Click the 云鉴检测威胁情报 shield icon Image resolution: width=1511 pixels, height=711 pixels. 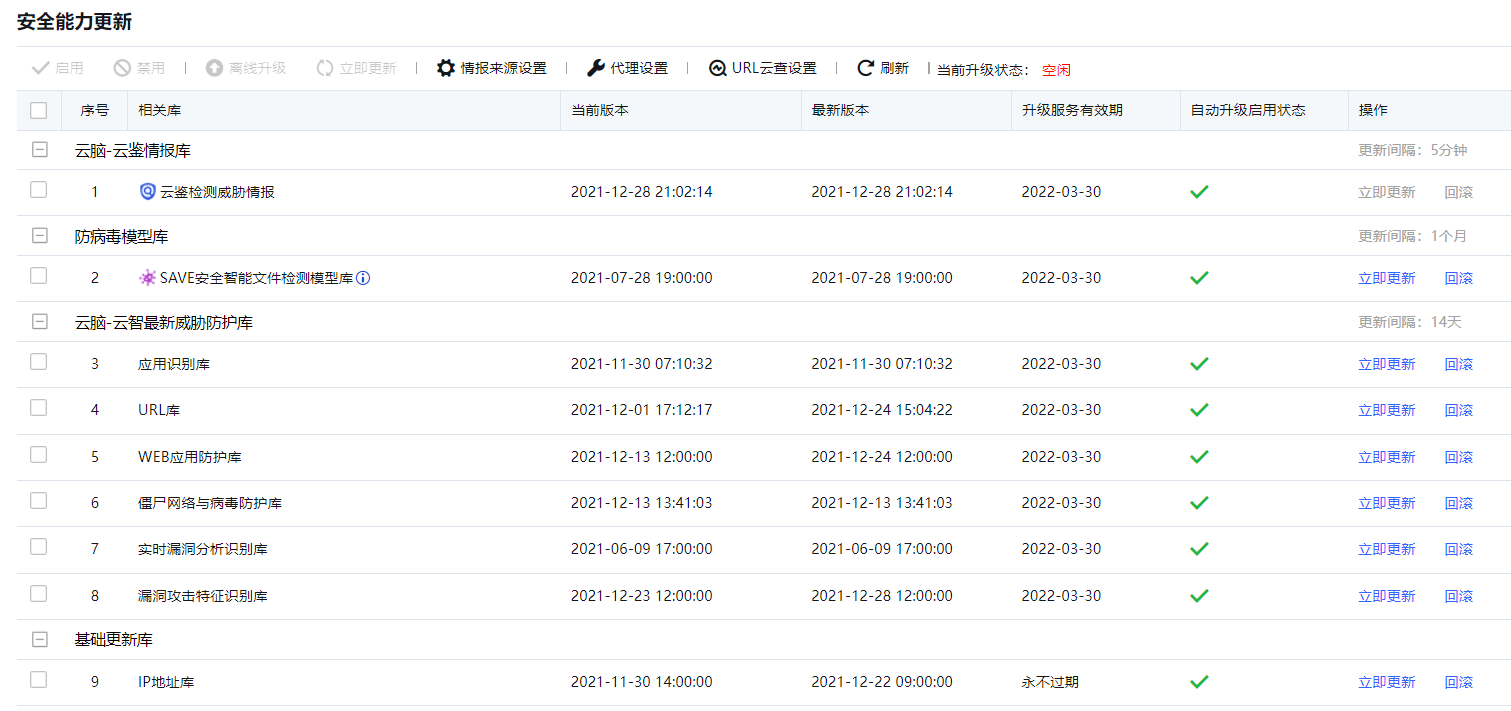148,192
